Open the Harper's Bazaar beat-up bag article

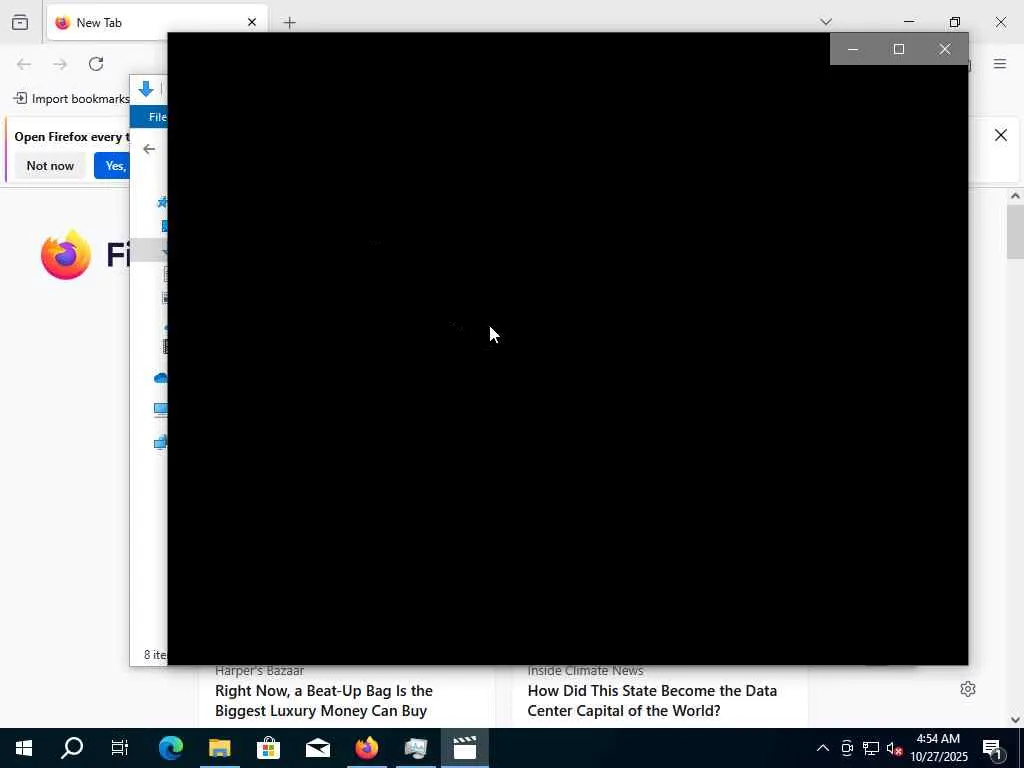[323, 700]
